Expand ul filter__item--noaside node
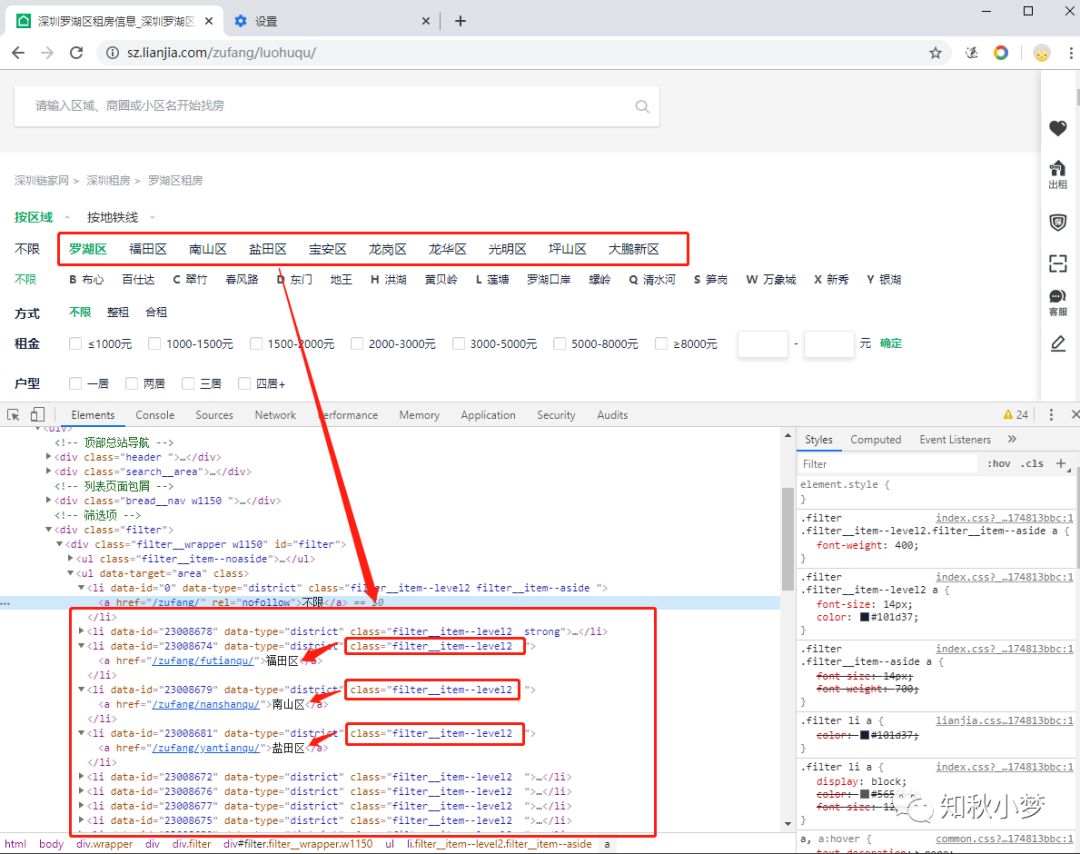The height and width of the screenshot is (854, 1080). pos(70,559)
